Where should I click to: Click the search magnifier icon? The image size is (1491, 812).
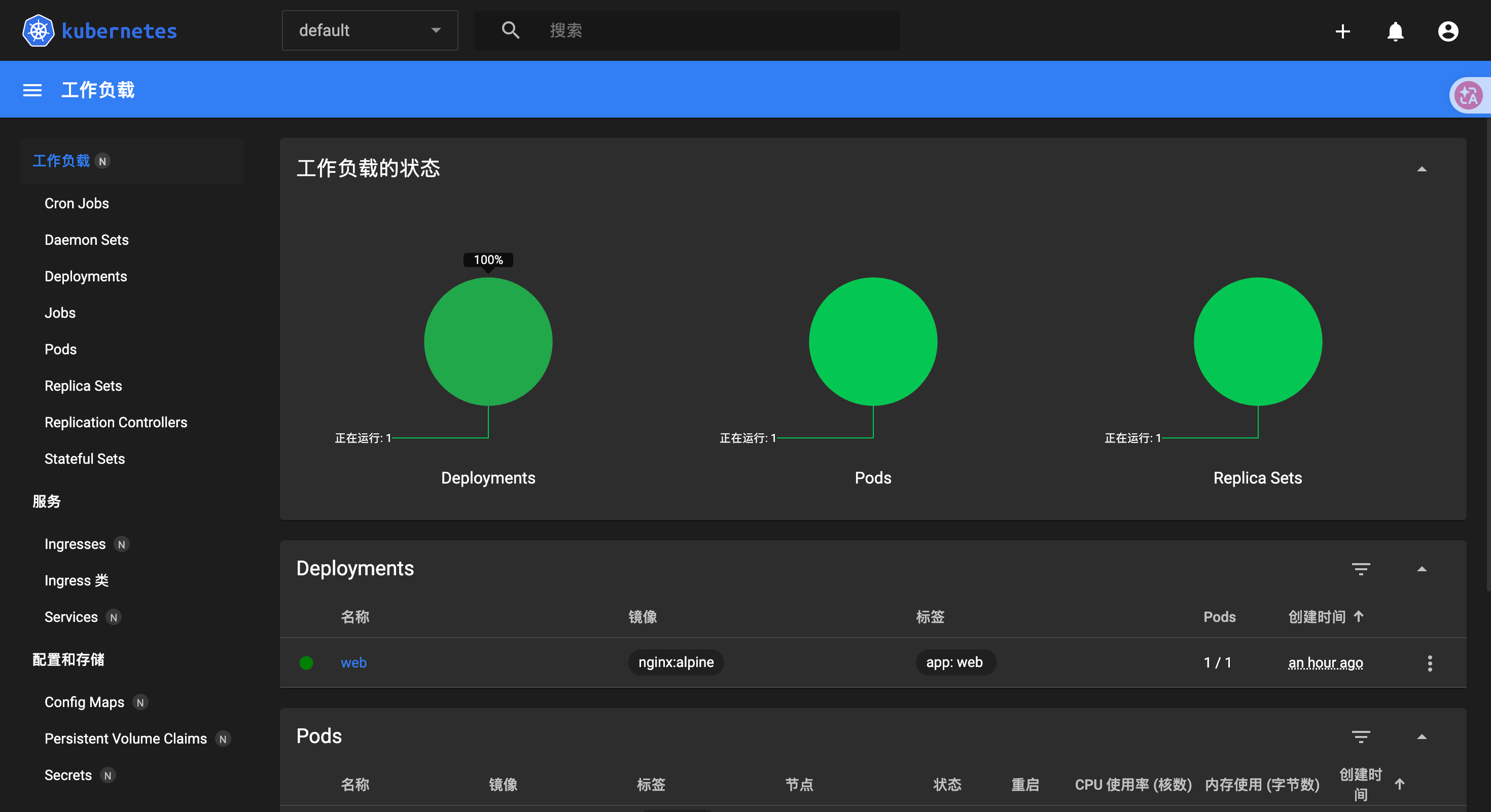pos(511,30)
